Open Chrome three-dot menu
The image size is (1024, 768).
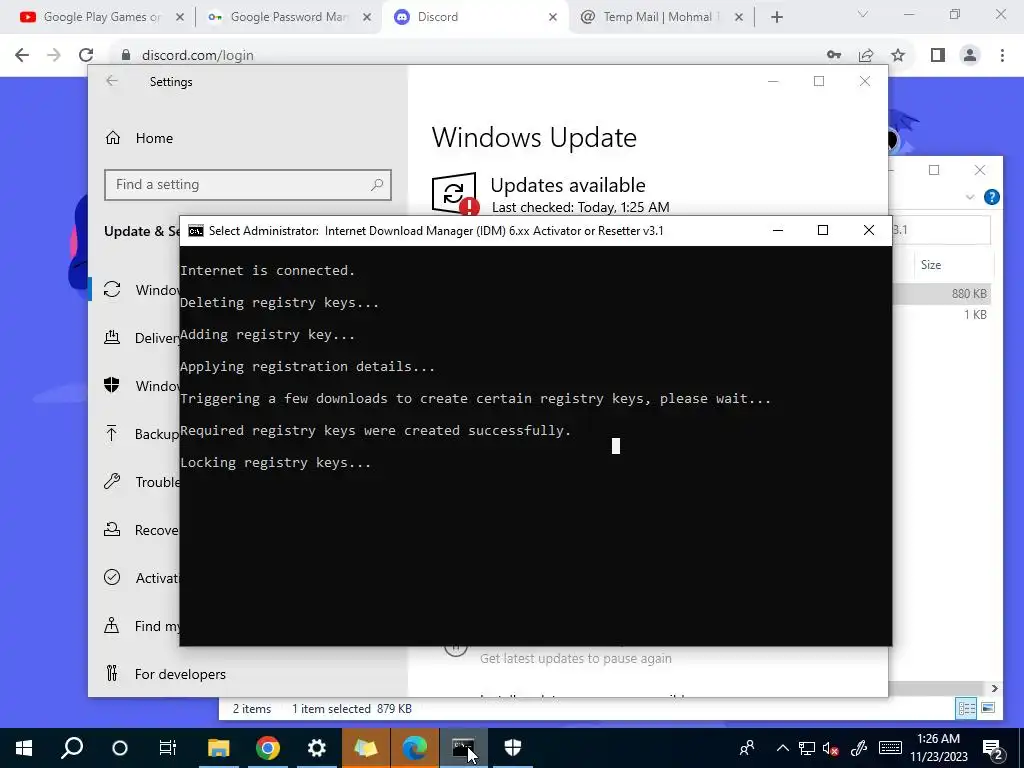[1002, 55]
